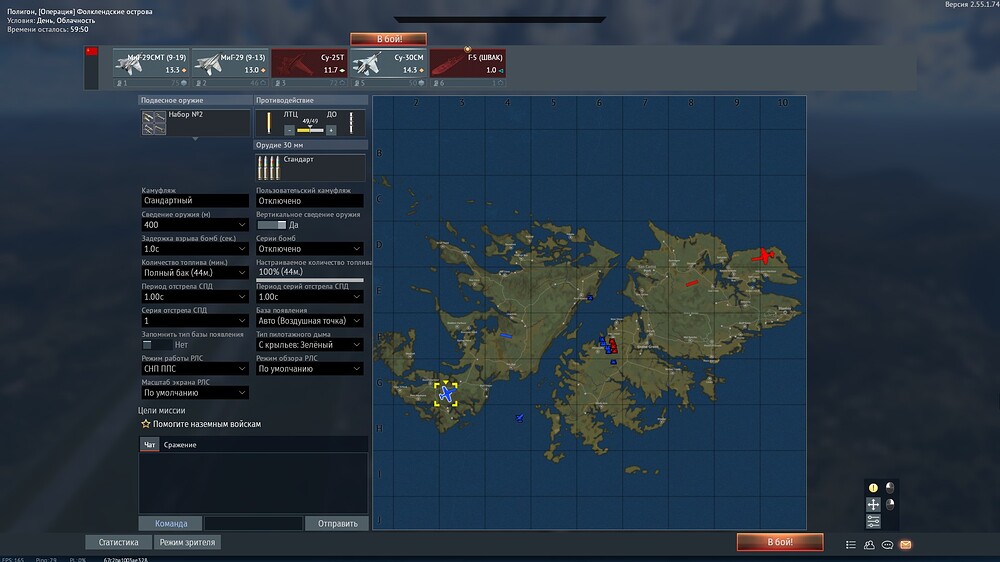The height and width of the screenshot is (562, 1000).
Task: Open the list menu icon
Action: [x=851, y=545]
